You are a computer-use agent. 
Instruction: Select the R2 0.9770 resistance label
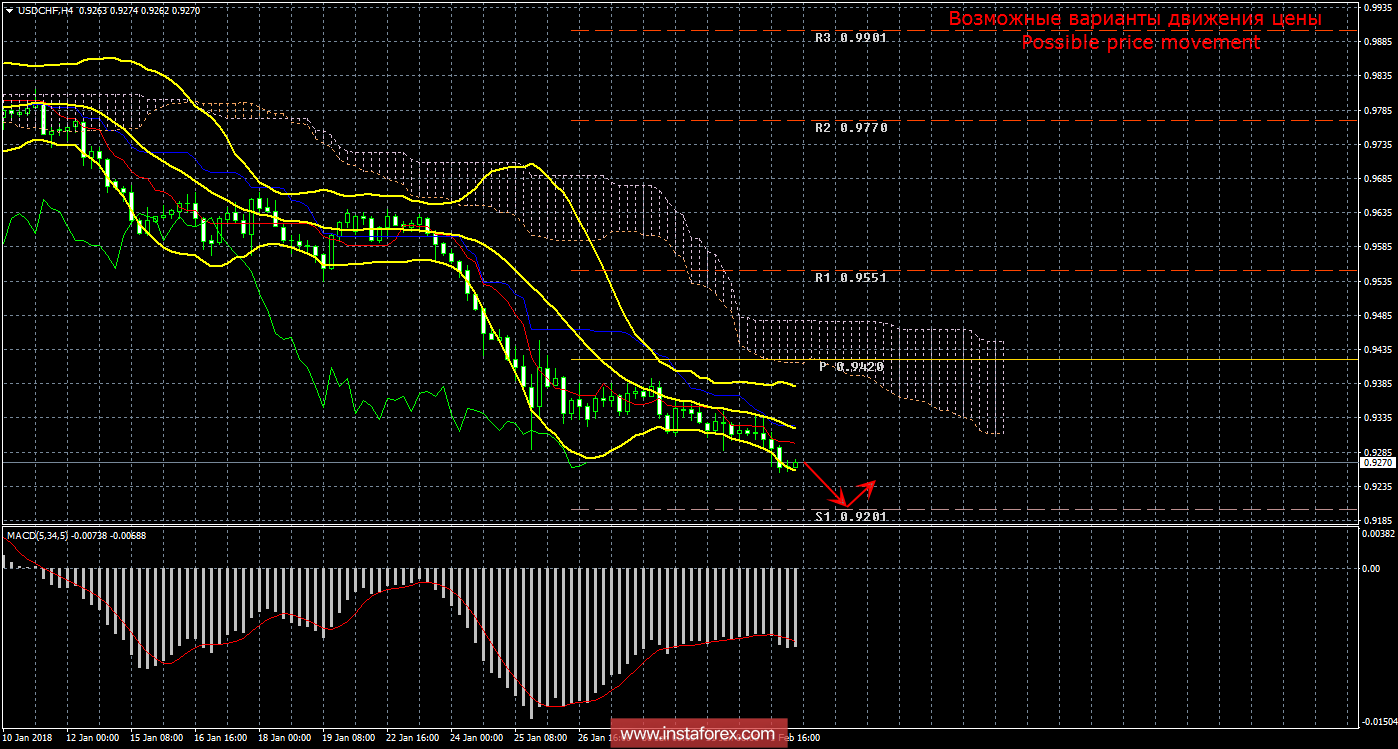850,128
